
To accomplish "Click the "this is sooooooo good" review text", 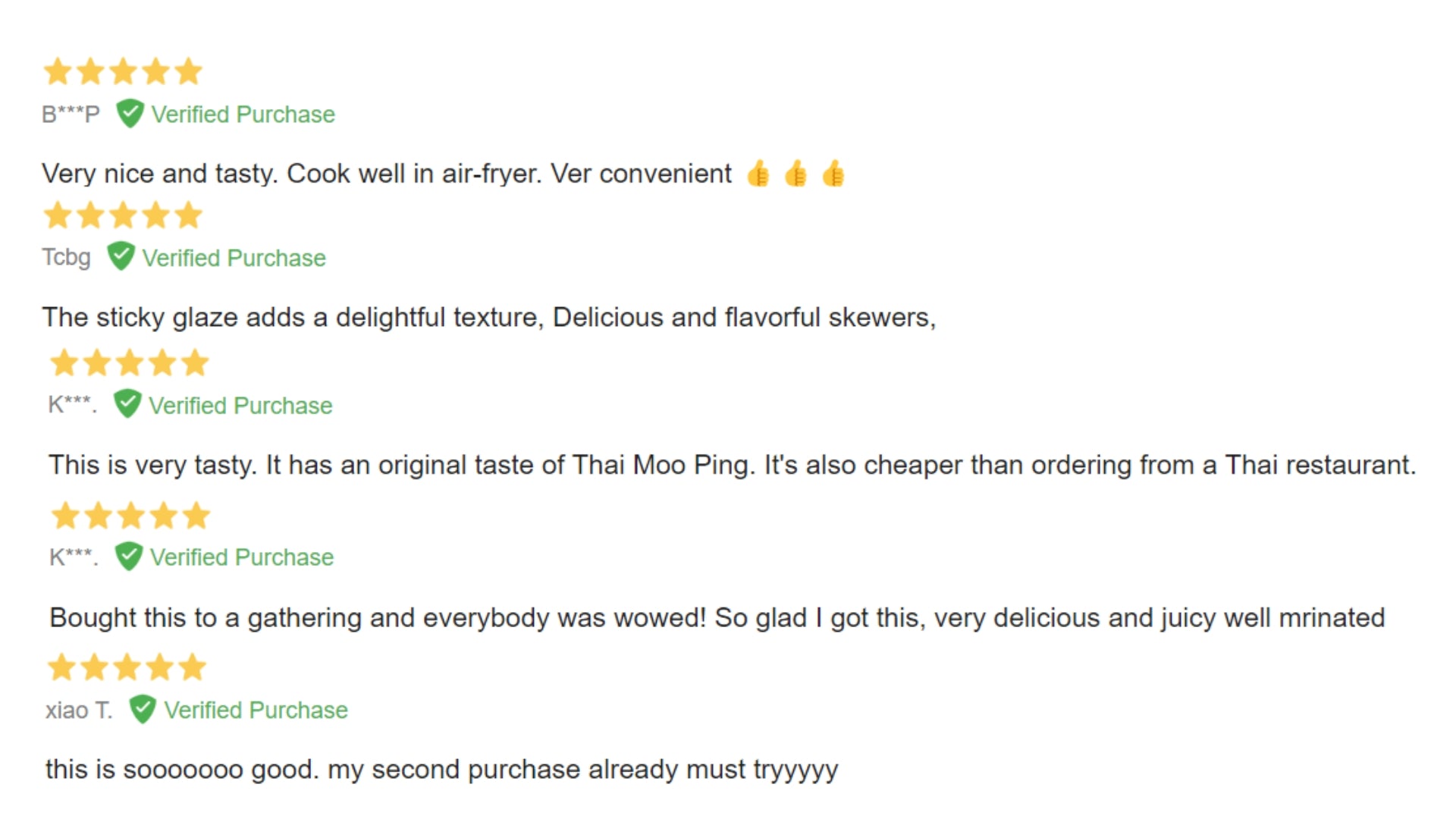I will (x=441, y=770).
